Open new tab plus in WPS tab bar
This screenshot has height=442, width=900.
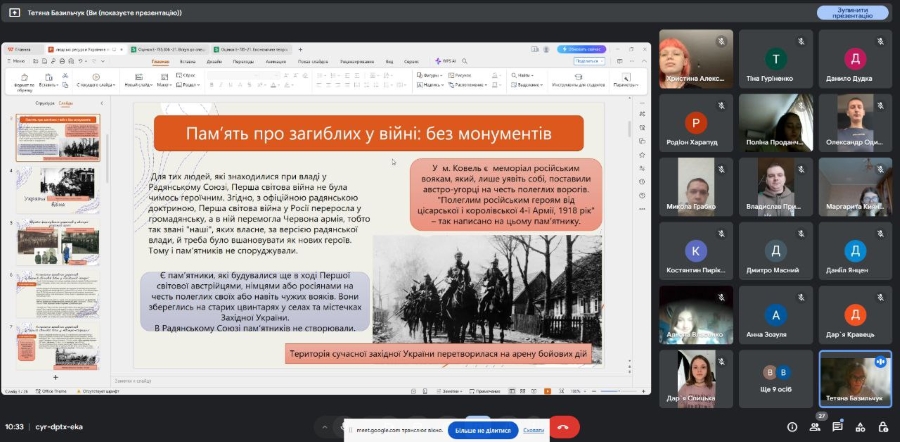[300, 49]
